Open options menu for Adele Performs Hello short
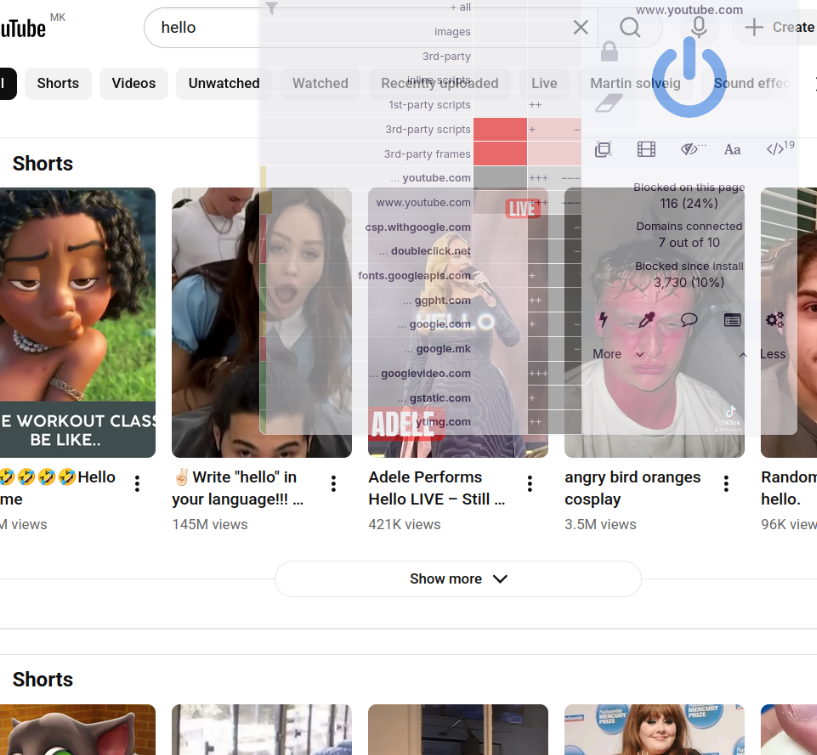The height and width of the screenshot is (755, 817). (x=530, y=484)
